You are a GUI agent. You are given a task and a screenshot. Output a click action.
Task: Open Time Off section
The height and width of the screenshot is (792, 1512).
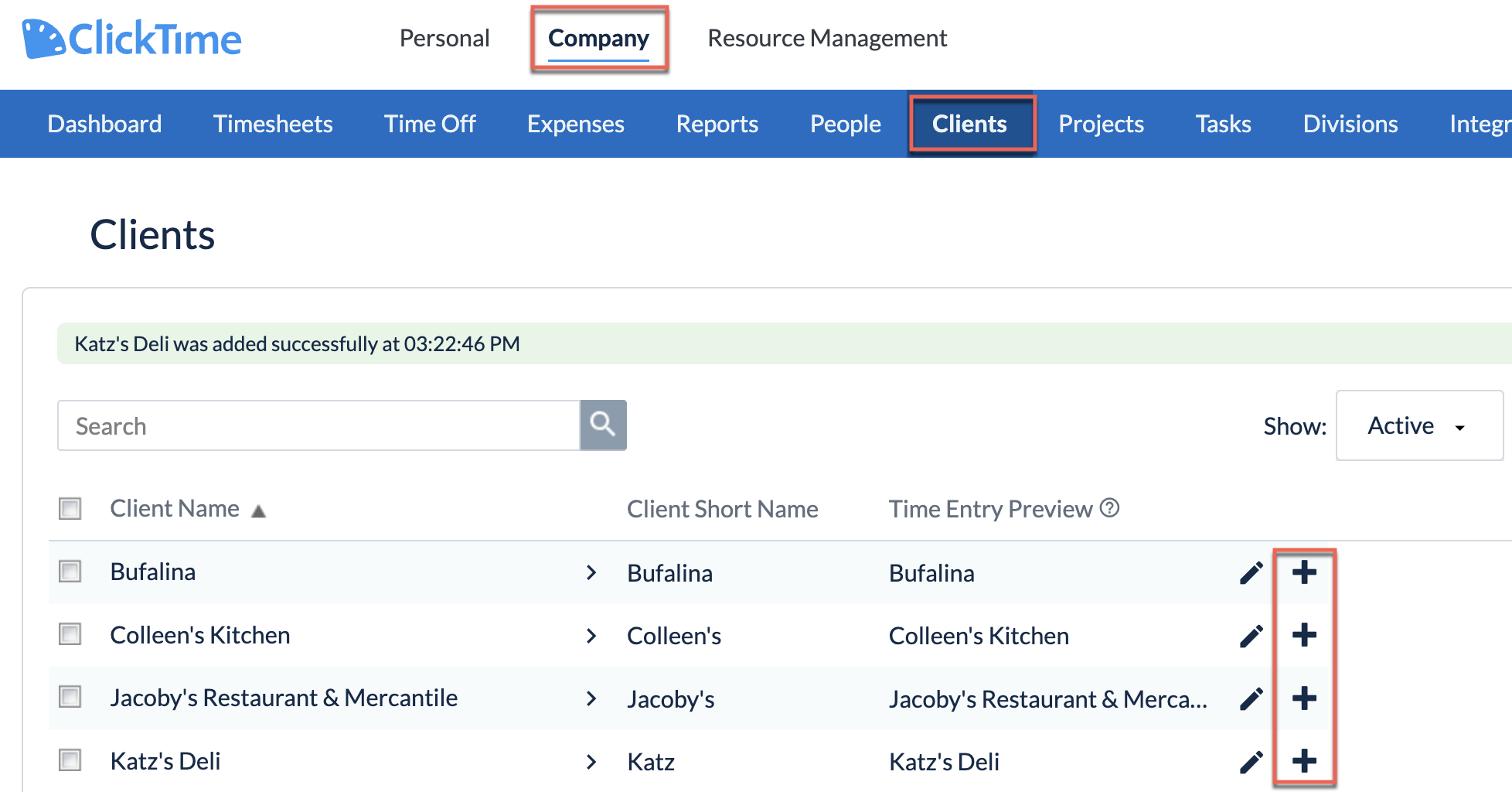click(x=430, y=124)
